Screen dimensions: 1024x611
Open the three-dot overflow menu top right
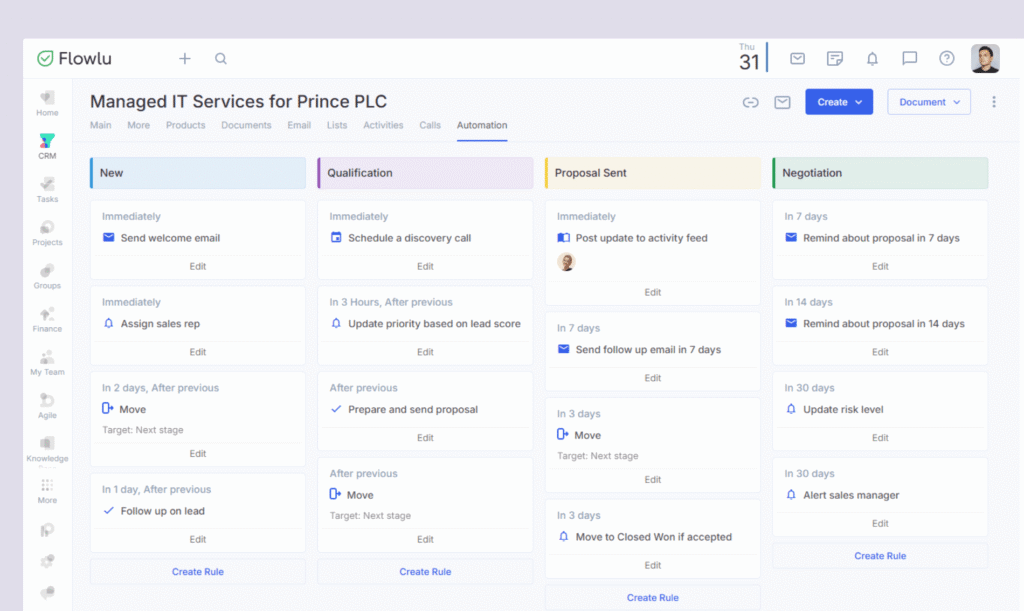993,101
